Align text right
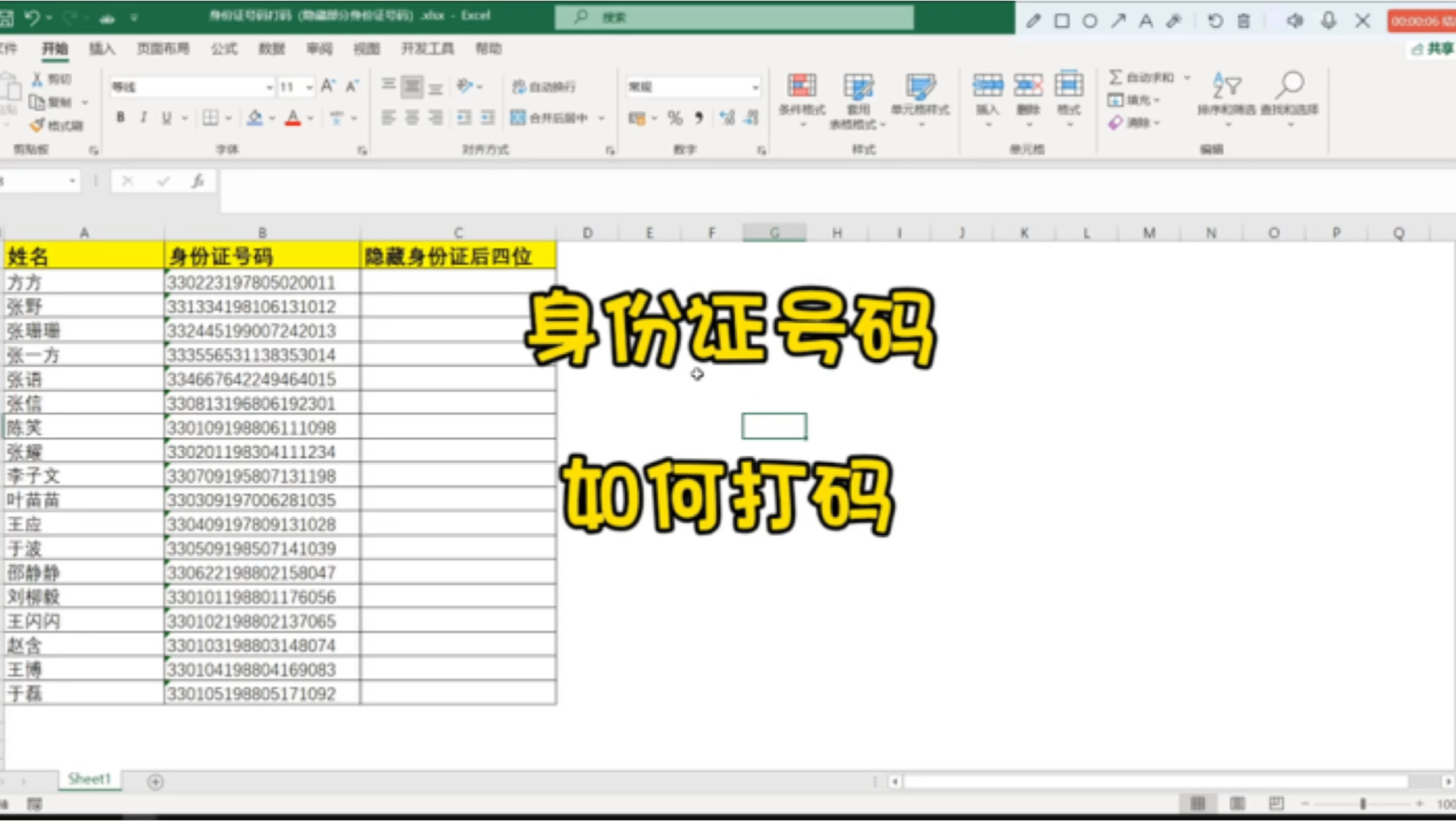The height and width of the screenshot is (821, 1456). (435, 117)
